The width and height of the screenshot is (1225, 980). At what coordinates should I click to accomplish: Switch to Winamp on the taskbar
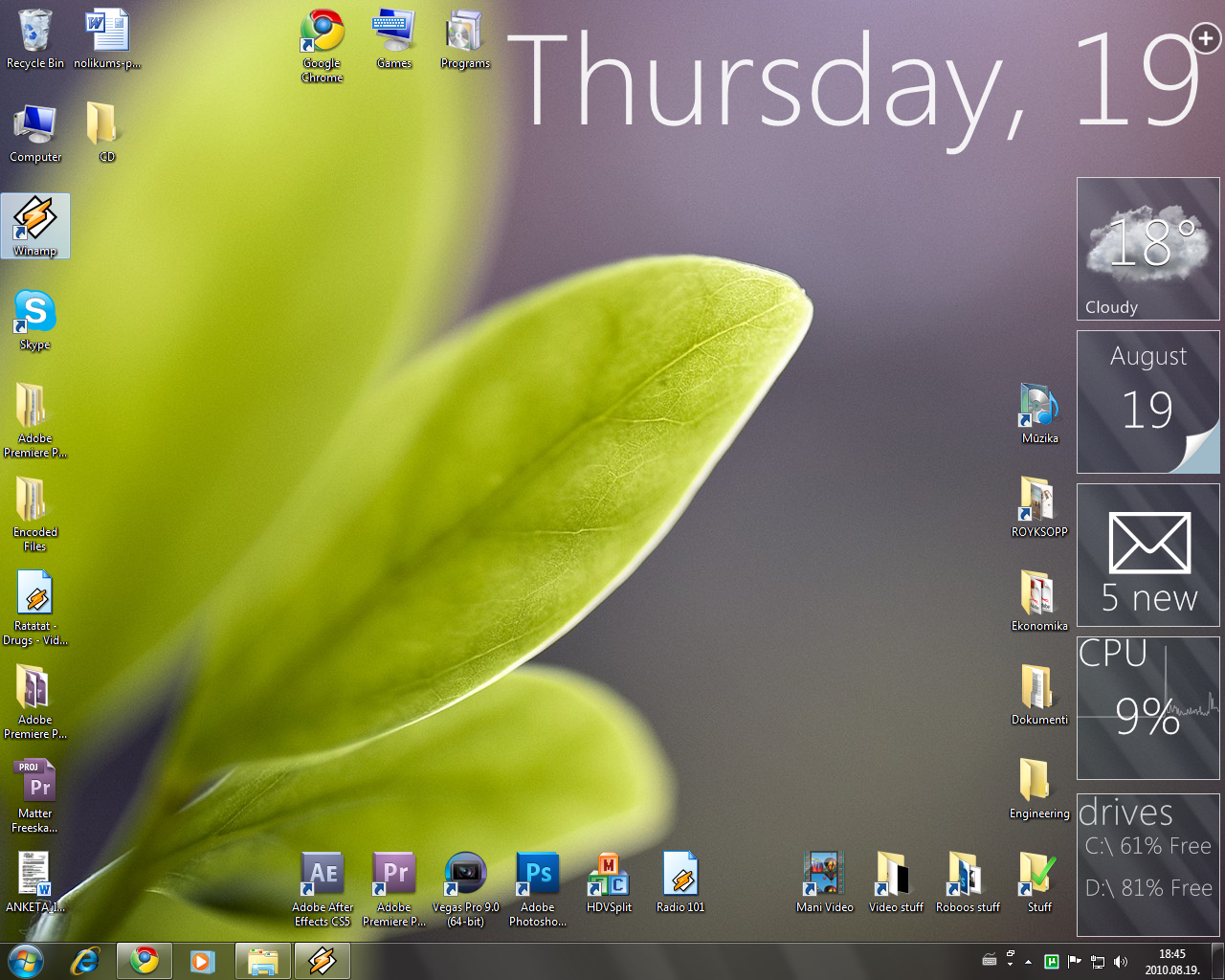[x=323, y=961]
